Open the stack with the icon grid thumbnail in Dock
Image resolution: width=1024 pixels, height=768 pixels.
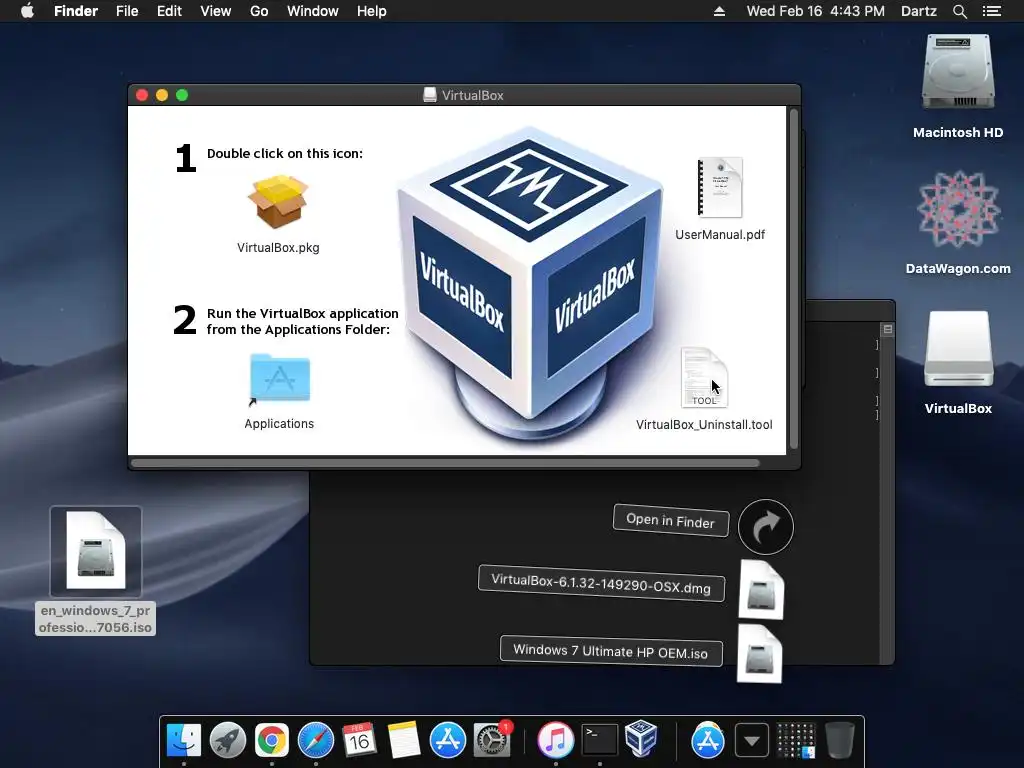pyautogui.click(x=795, y=740)
